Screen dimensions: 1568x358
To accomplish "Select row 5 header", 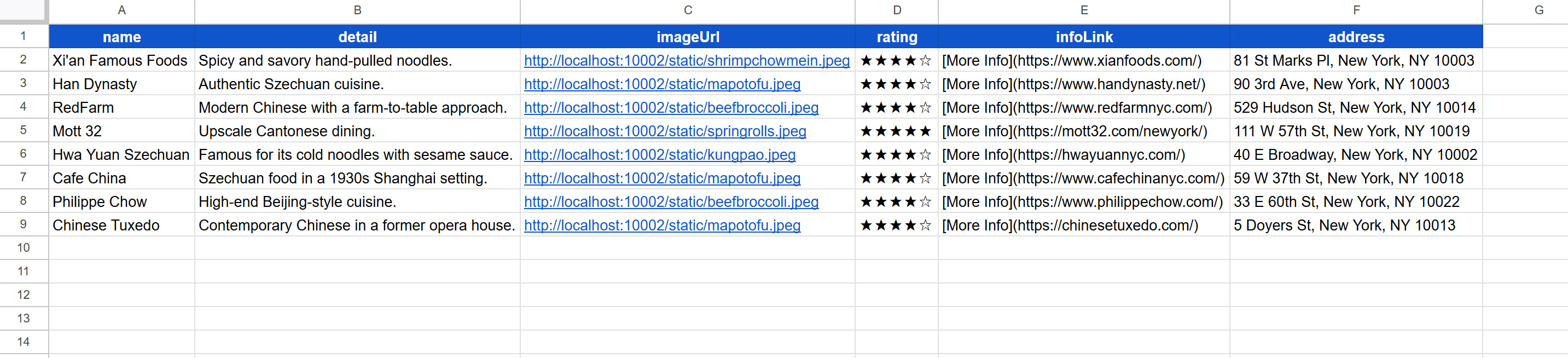I will point(23,131).
